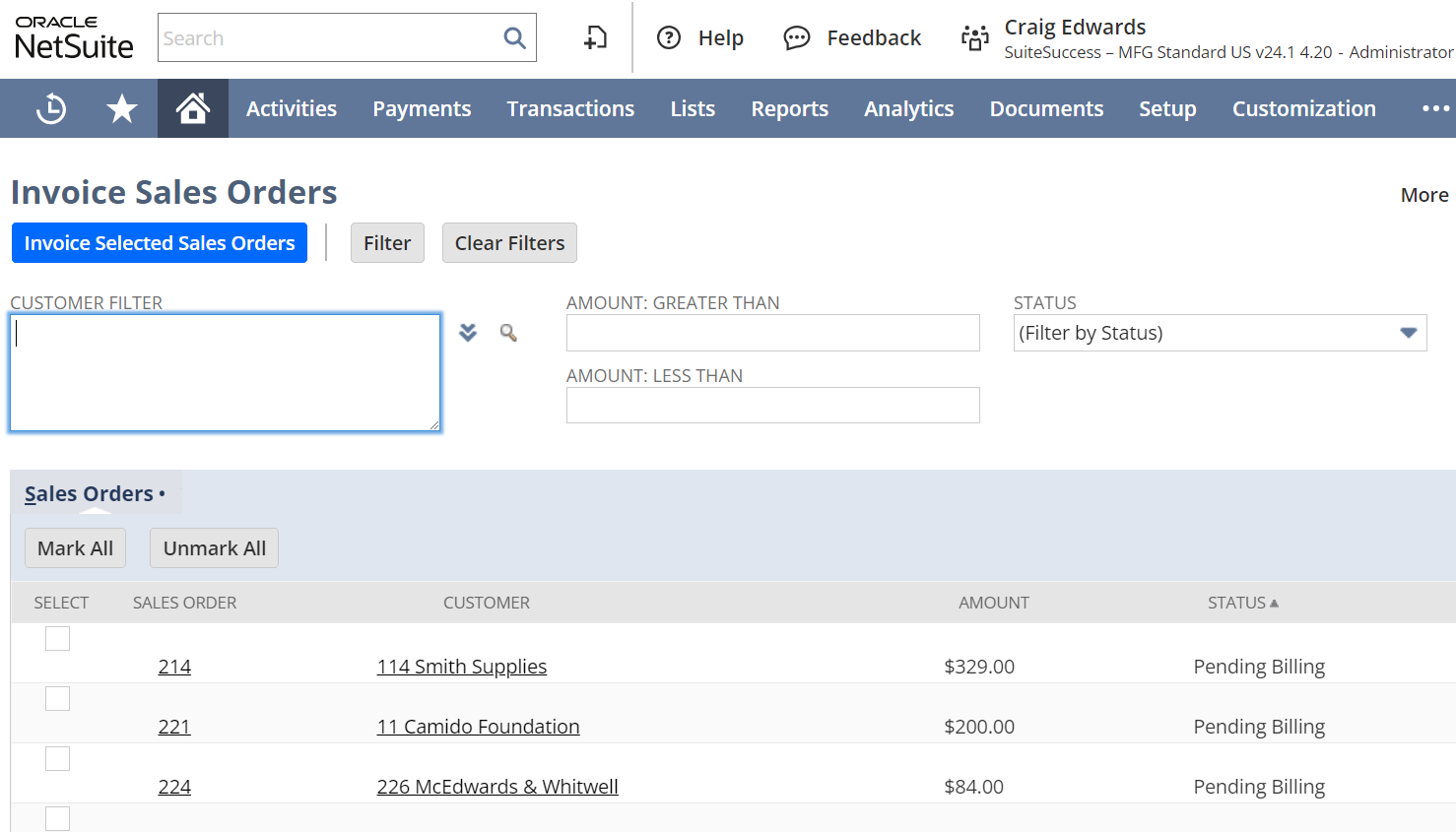Open the Lists menu

coord(693,108)
